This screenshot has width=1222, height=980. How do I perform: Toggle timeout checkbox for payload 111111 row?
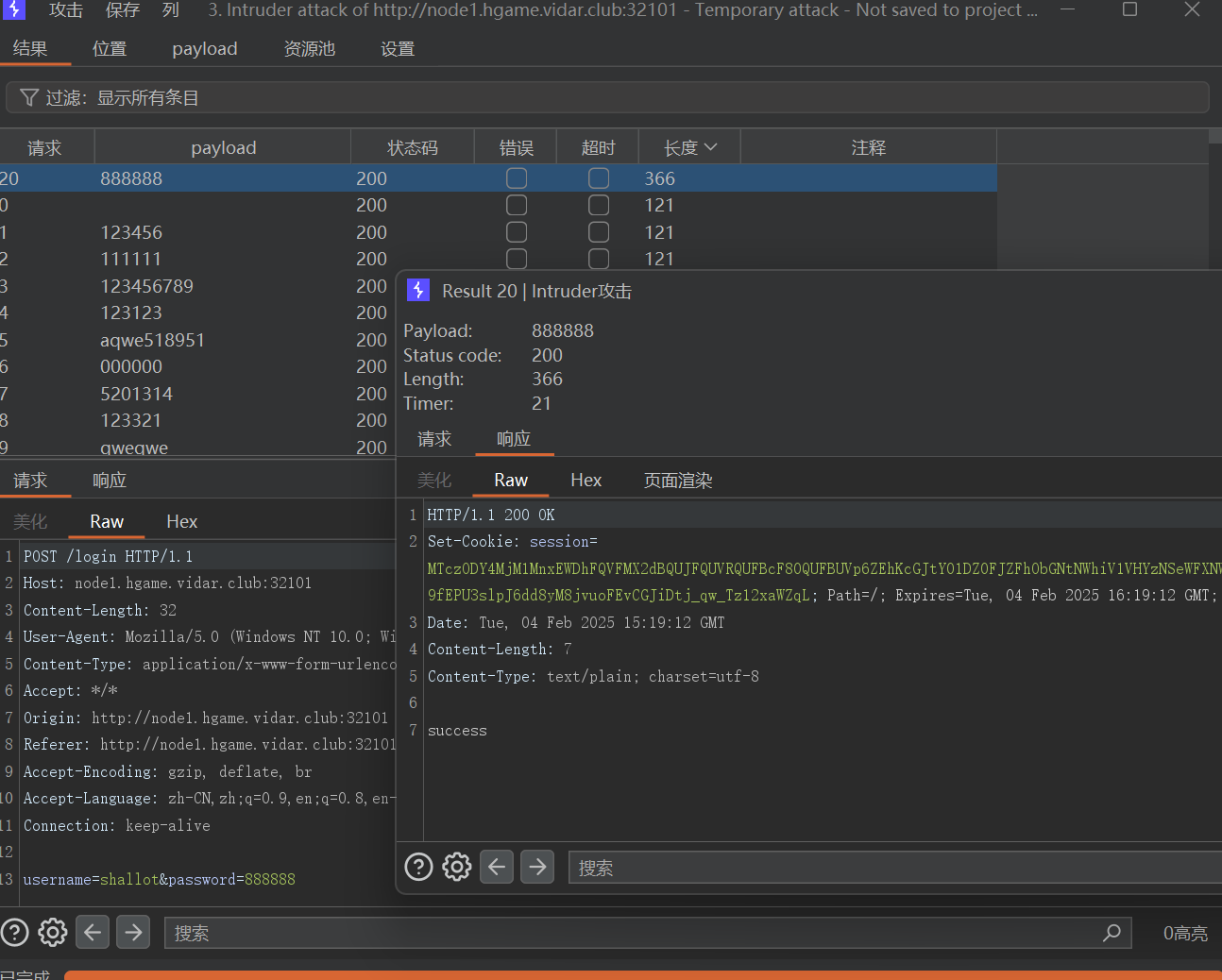coord(599,259)
